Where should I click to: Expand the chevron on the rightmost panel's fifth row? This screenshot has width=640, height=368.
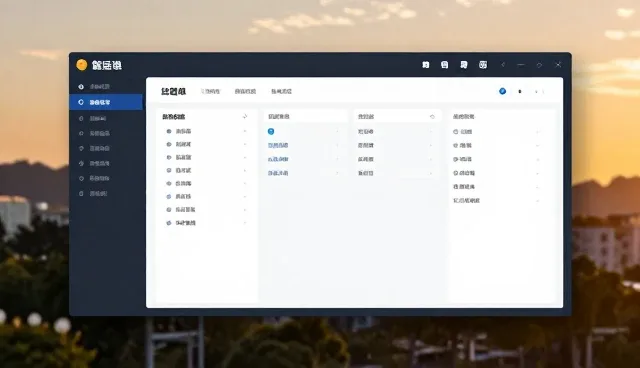pos(538,187)
